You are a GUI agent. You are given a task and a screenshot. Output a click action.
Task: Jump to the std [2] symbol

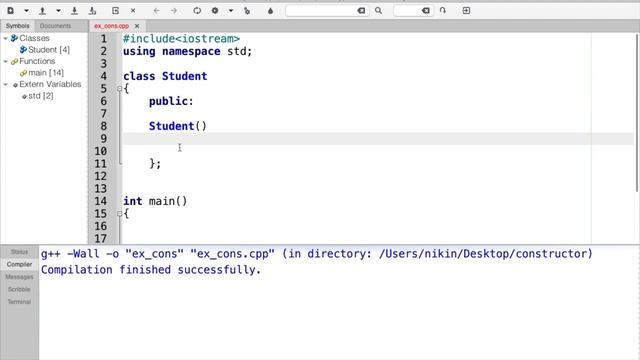[38, 96]
